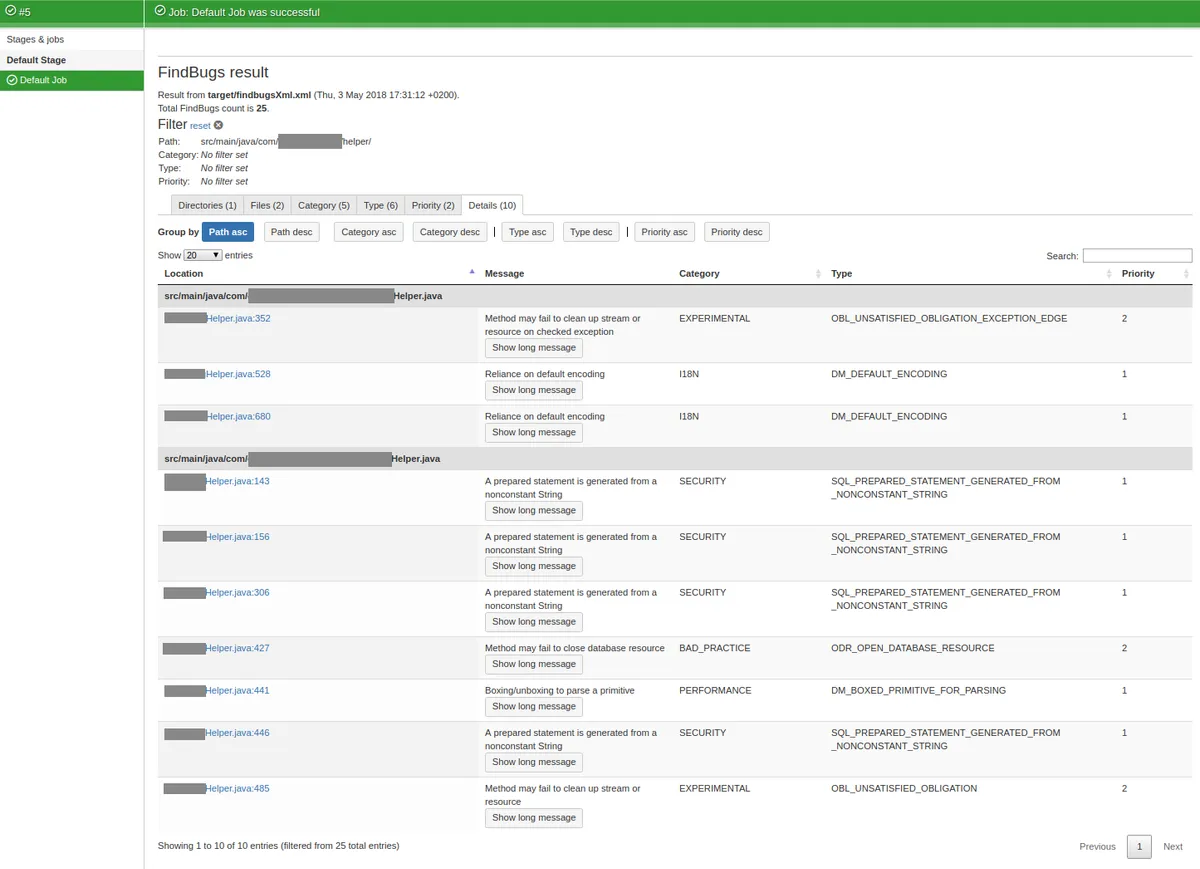The image size is (1200, 869).
Task: Show long message for Helper.java:306 row
Action: 534,621
